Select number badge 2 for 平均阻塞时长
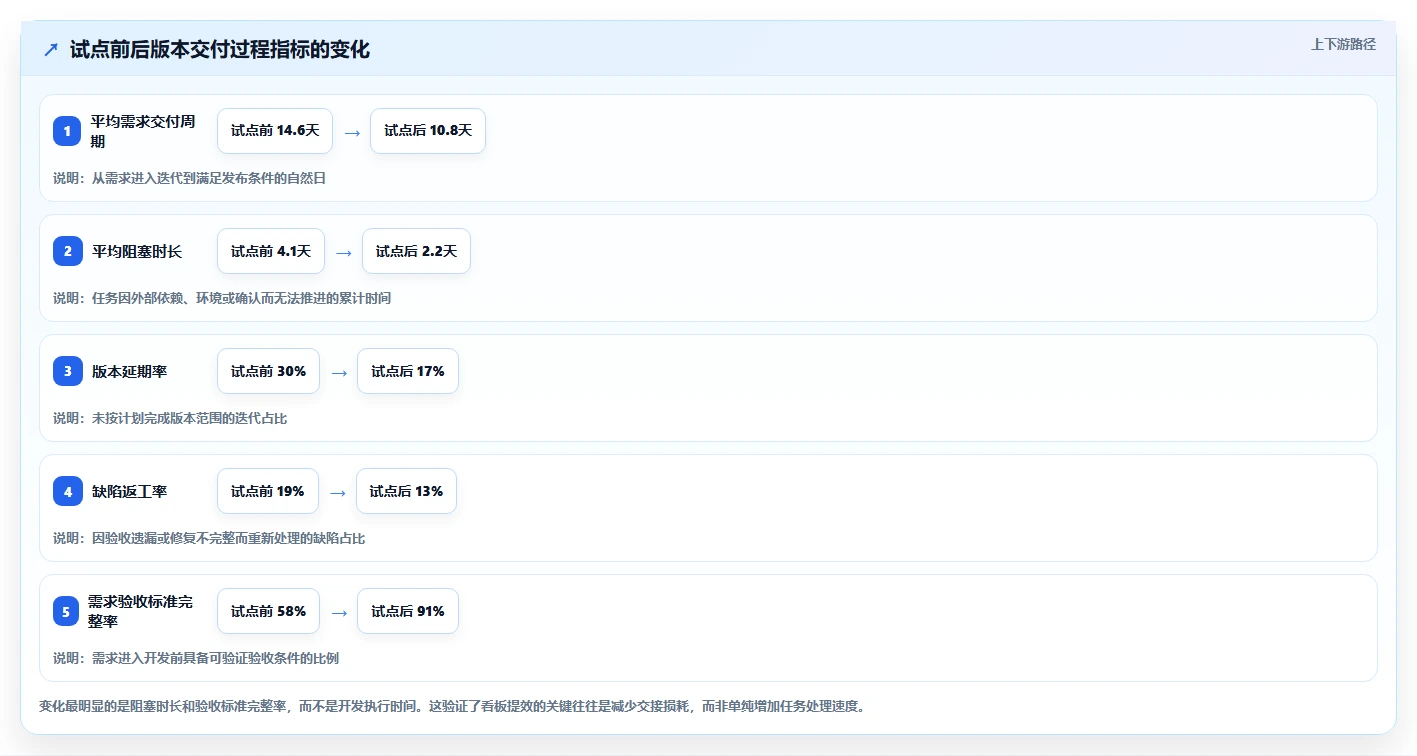 click(67, 251)
